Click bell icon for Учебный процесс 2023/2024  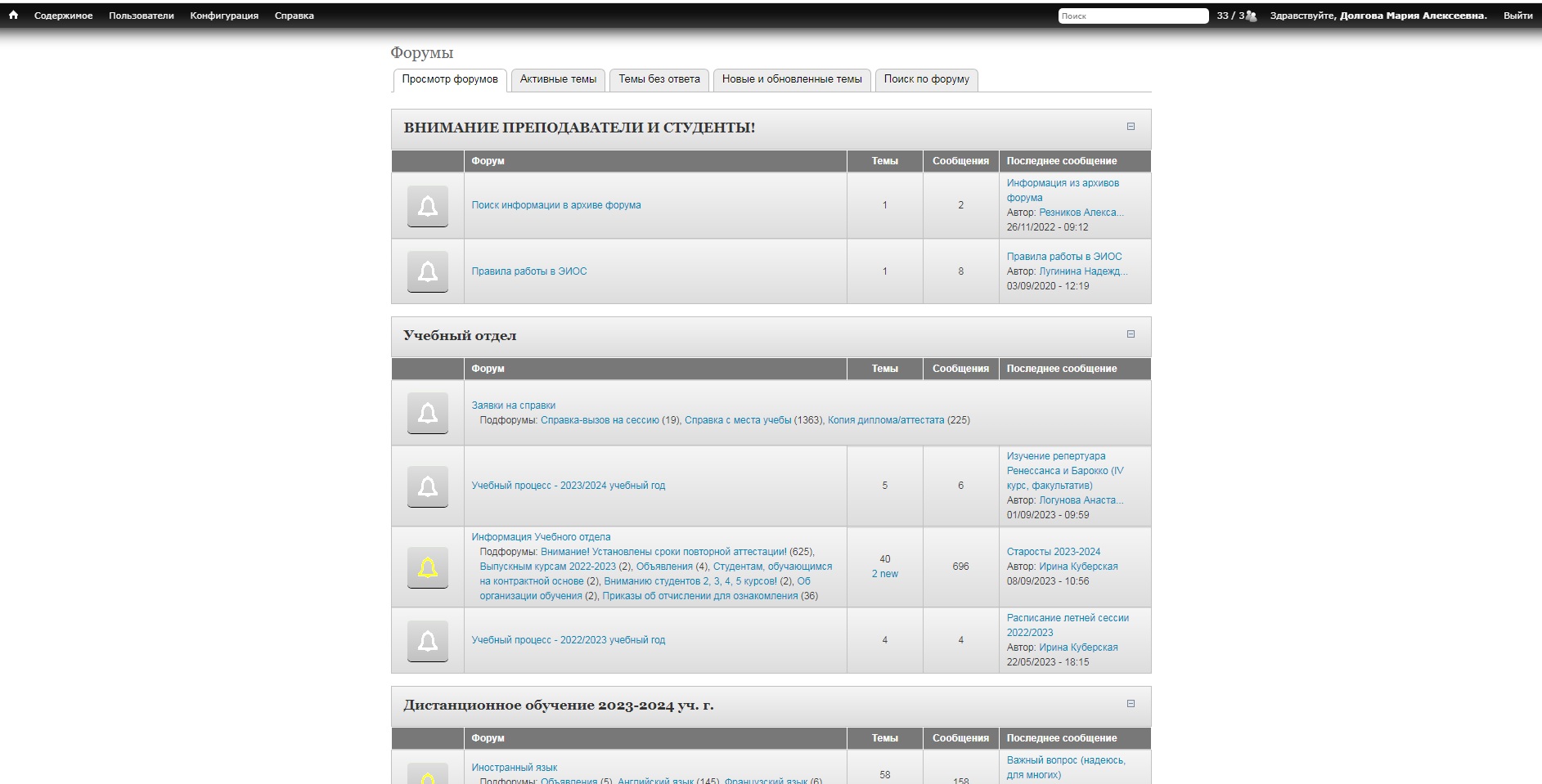click(427, 486)
